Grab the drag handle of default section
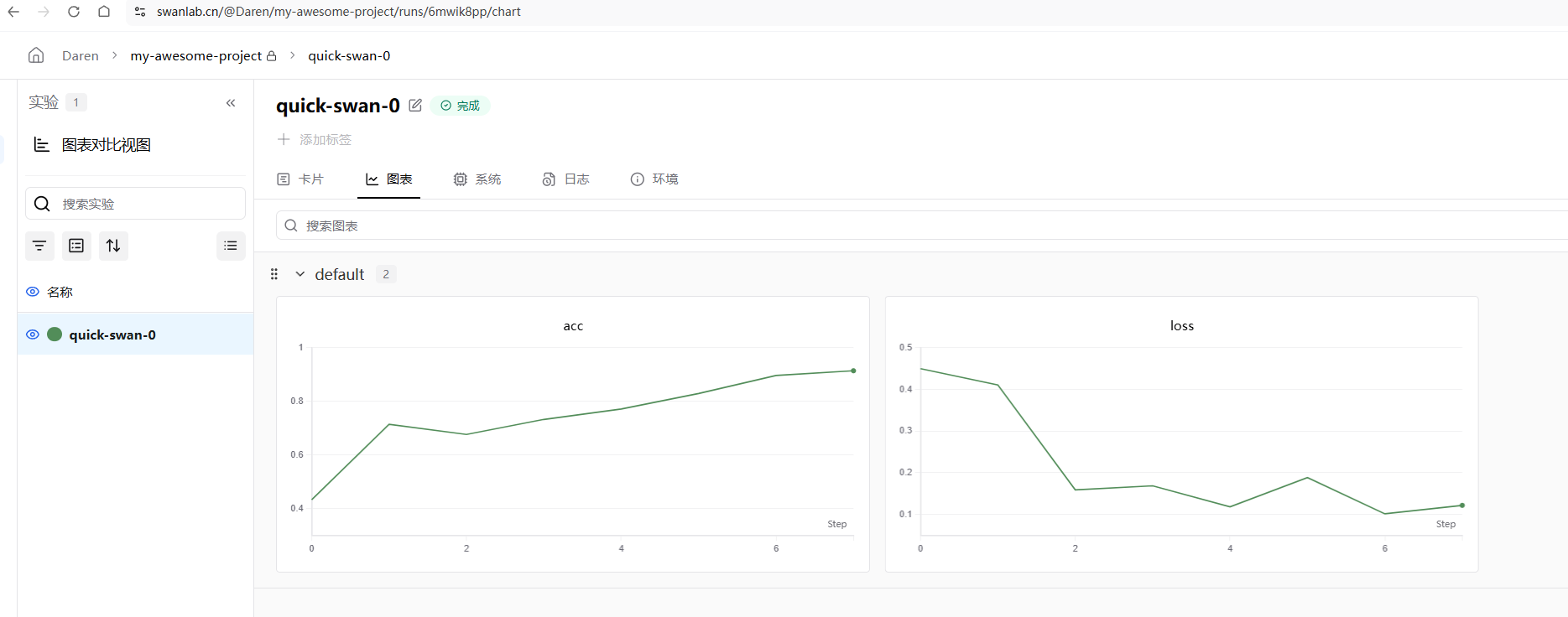Screen dimensions: 1568x617 (274, 274)
